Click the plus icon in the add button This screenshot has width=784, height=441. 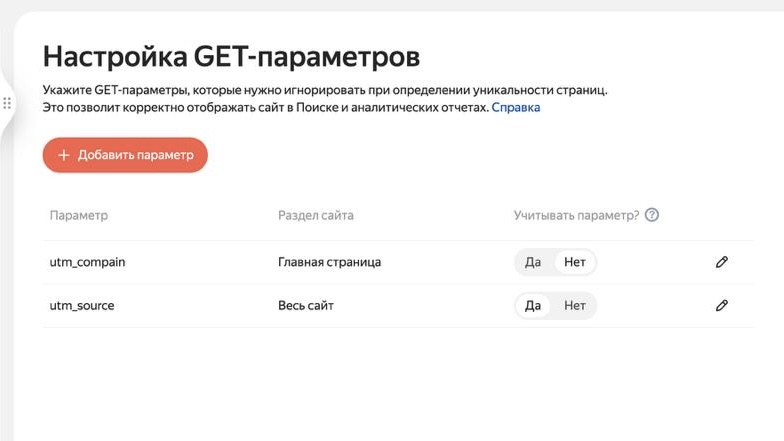(64, 155)
